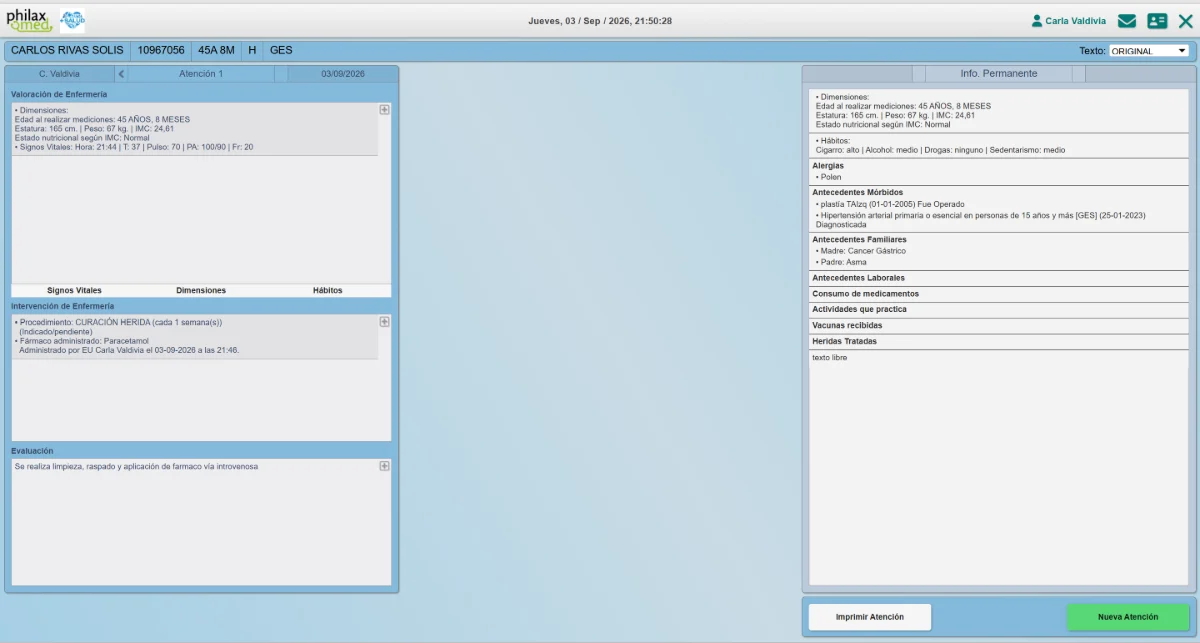Click the X close icon in header
The height and width of the screenshot is (643, 1200).
pyautogui.click(x=1186, y=20)
